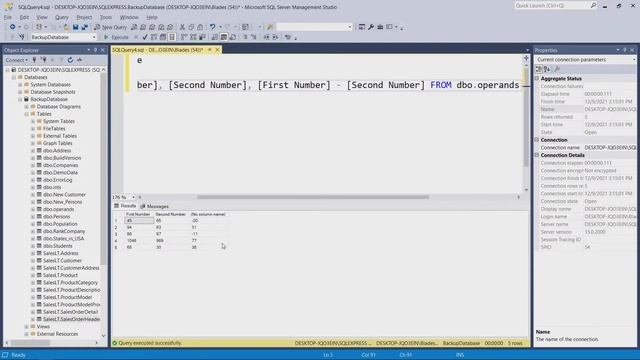Click the Connection name property row
Image resolution: width=640 pixels, height=360 pixels.
pyautogui.click(x=586, y=147)
